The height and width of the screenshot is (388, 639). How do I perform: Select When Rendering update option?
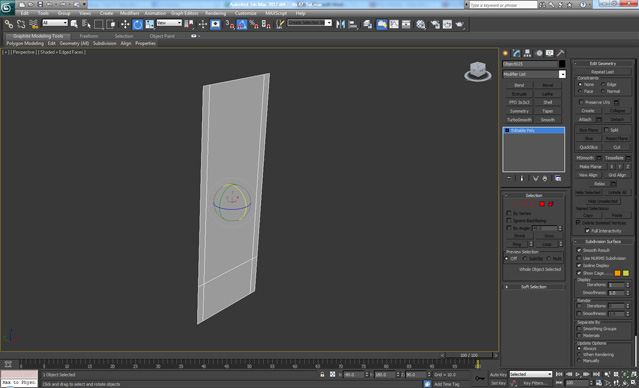click(x=579, y=355)
